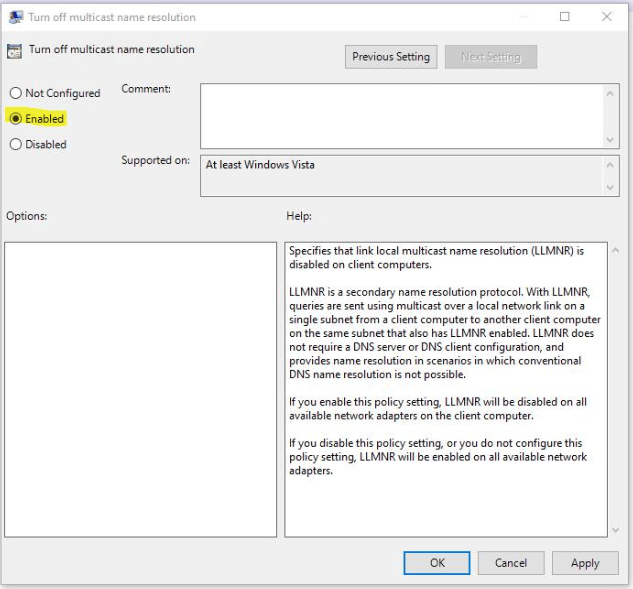Click Supported on scroll down arrow
Viewport: 633px width, 589px height.
click(x=610, y=187)
